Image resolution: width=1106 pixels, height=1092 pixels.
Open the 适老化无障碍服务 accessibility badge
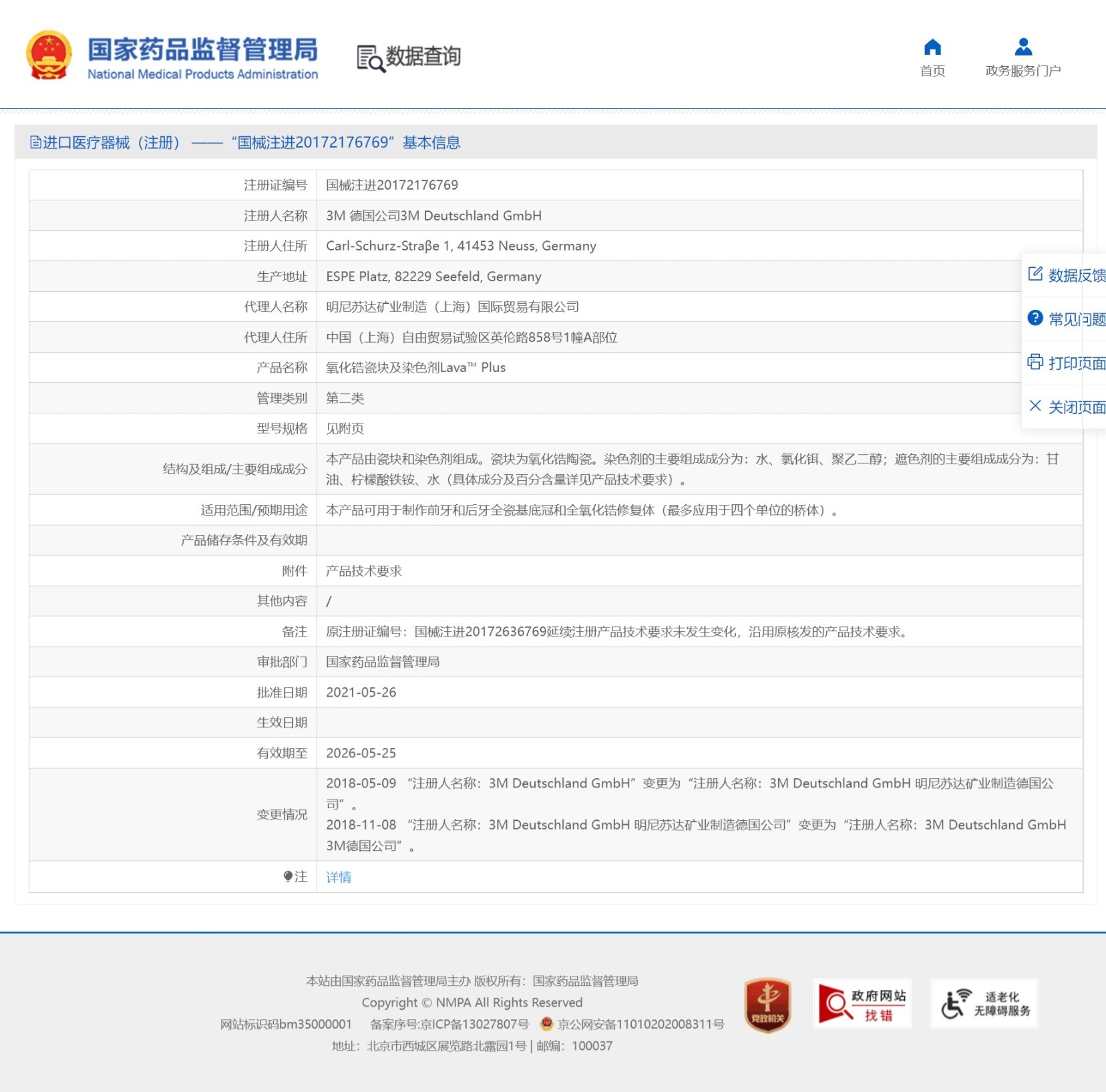coord(984,1004)
